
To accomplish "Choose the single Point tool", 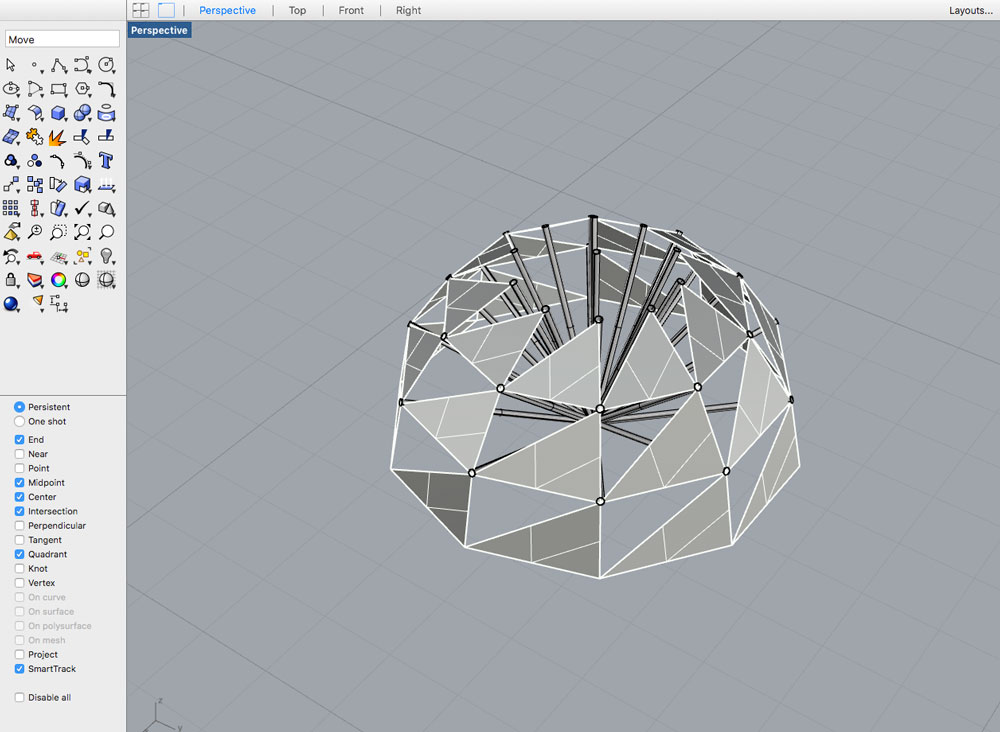I will point(35,65).
